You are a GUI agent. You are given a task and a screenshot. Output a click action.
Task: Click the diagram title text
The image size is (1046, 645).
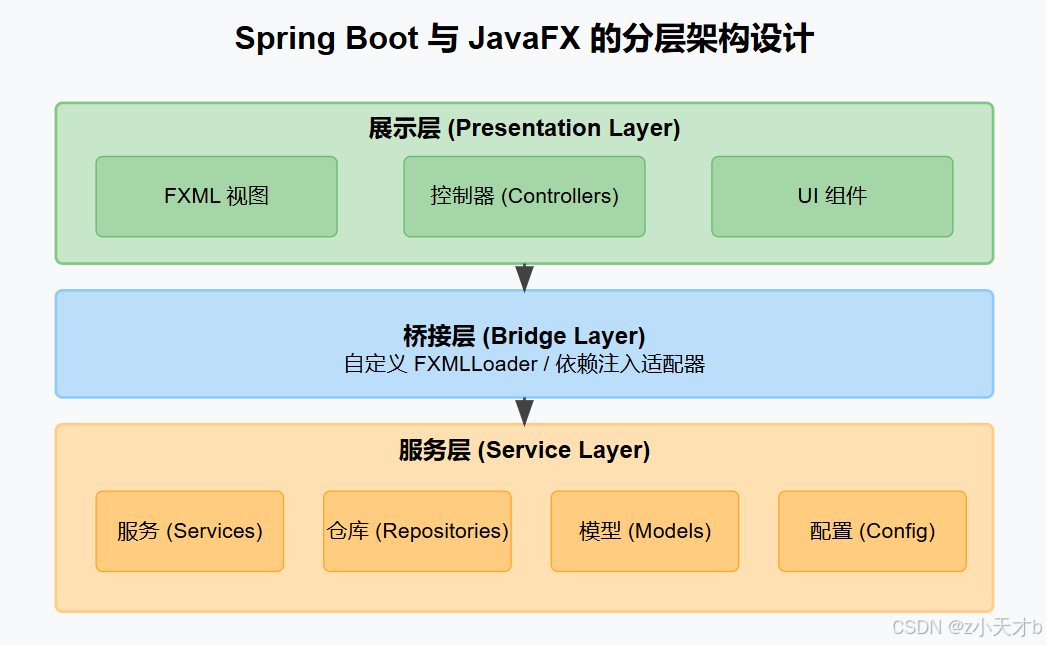coord(524,38)
